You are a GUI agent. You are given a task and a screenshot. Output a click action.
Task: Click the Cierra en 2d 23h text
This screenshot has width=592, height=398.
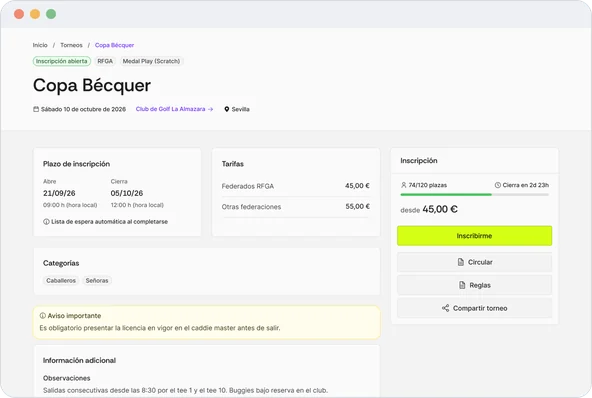click(x=526, y=185)
